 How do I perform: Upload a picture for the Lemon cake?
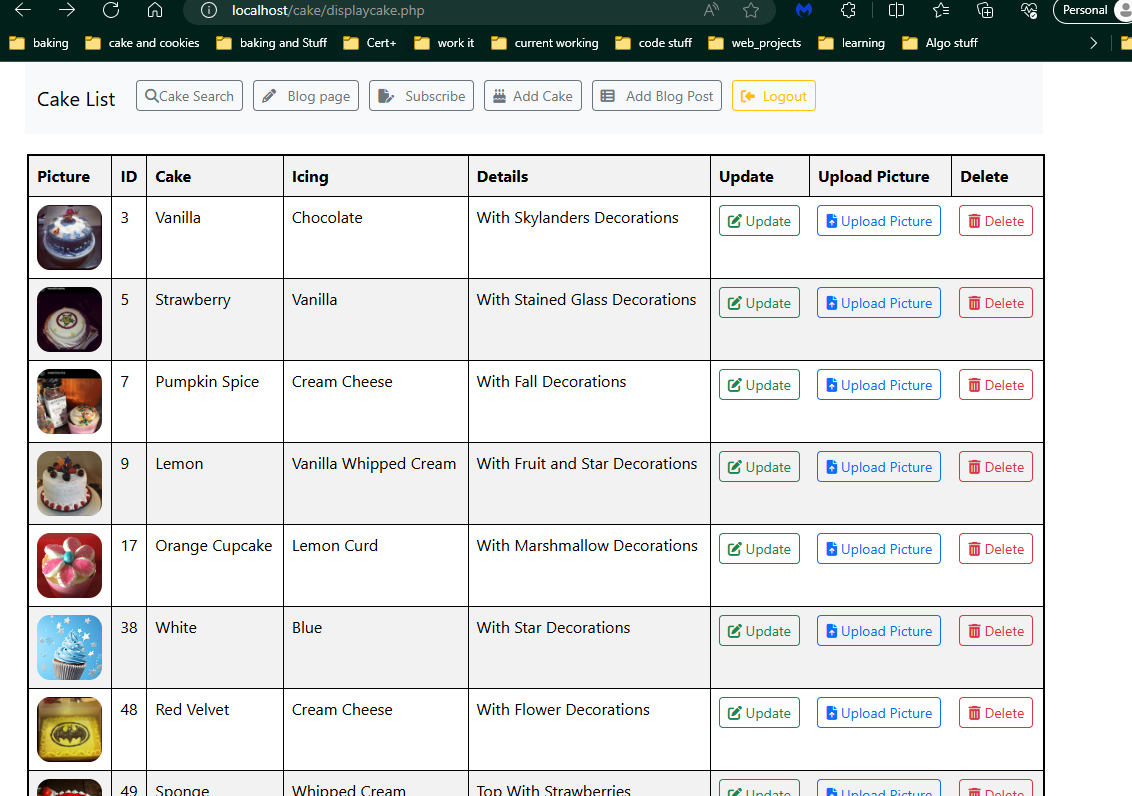878,467
